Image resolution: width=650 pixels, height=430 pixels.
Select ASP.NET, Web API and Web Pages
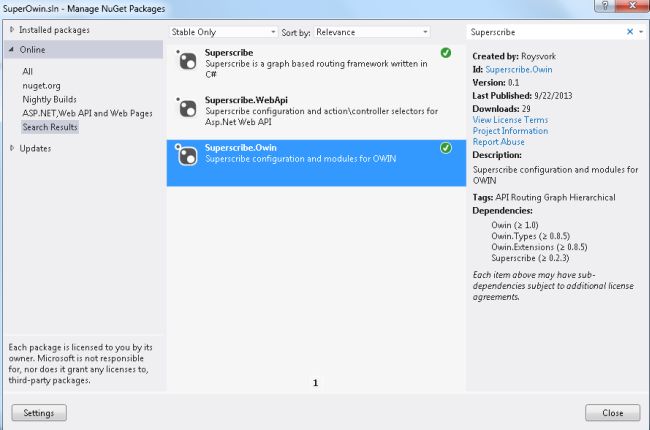[87, 113]
